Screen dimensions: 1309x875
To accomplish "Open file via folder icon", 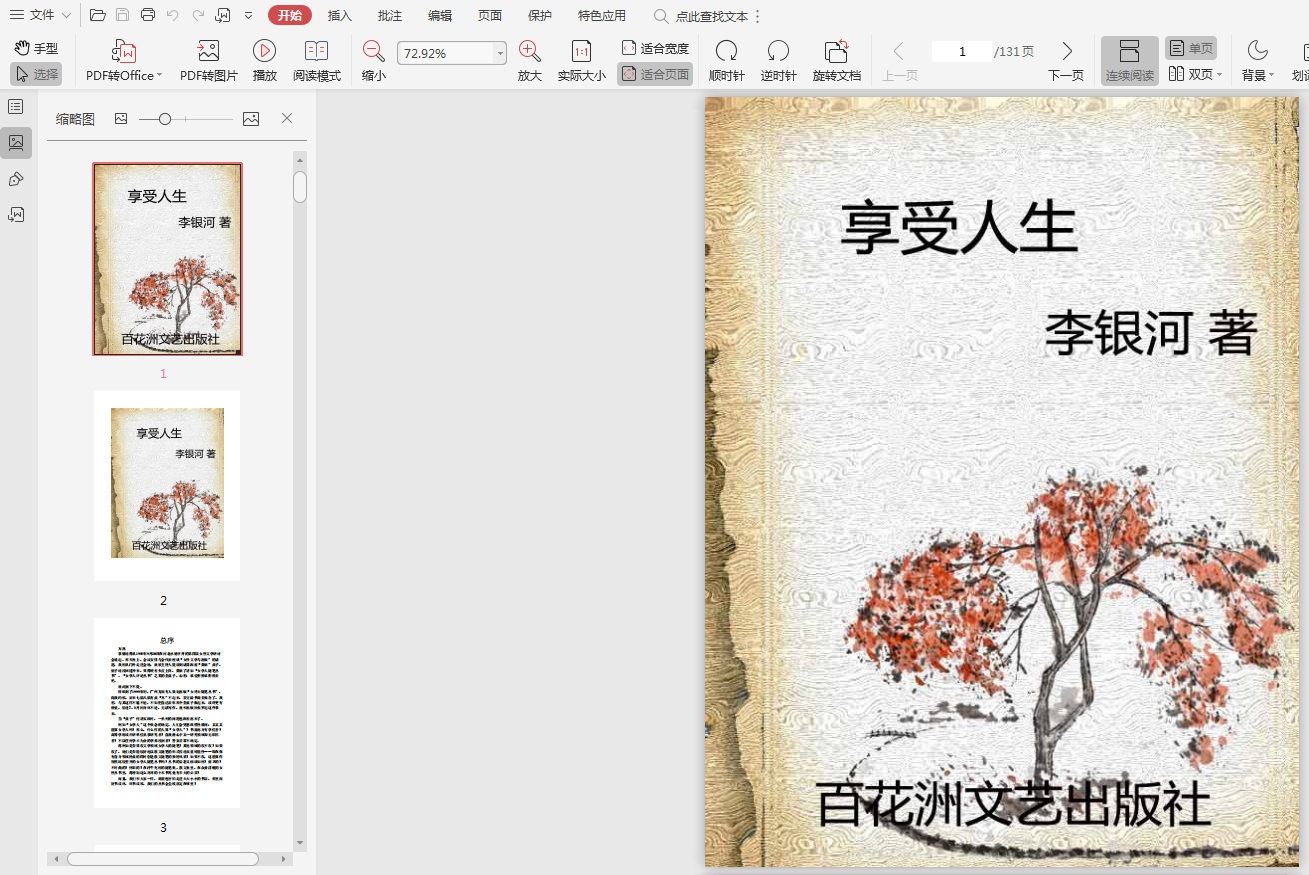I will pos(97,15).
